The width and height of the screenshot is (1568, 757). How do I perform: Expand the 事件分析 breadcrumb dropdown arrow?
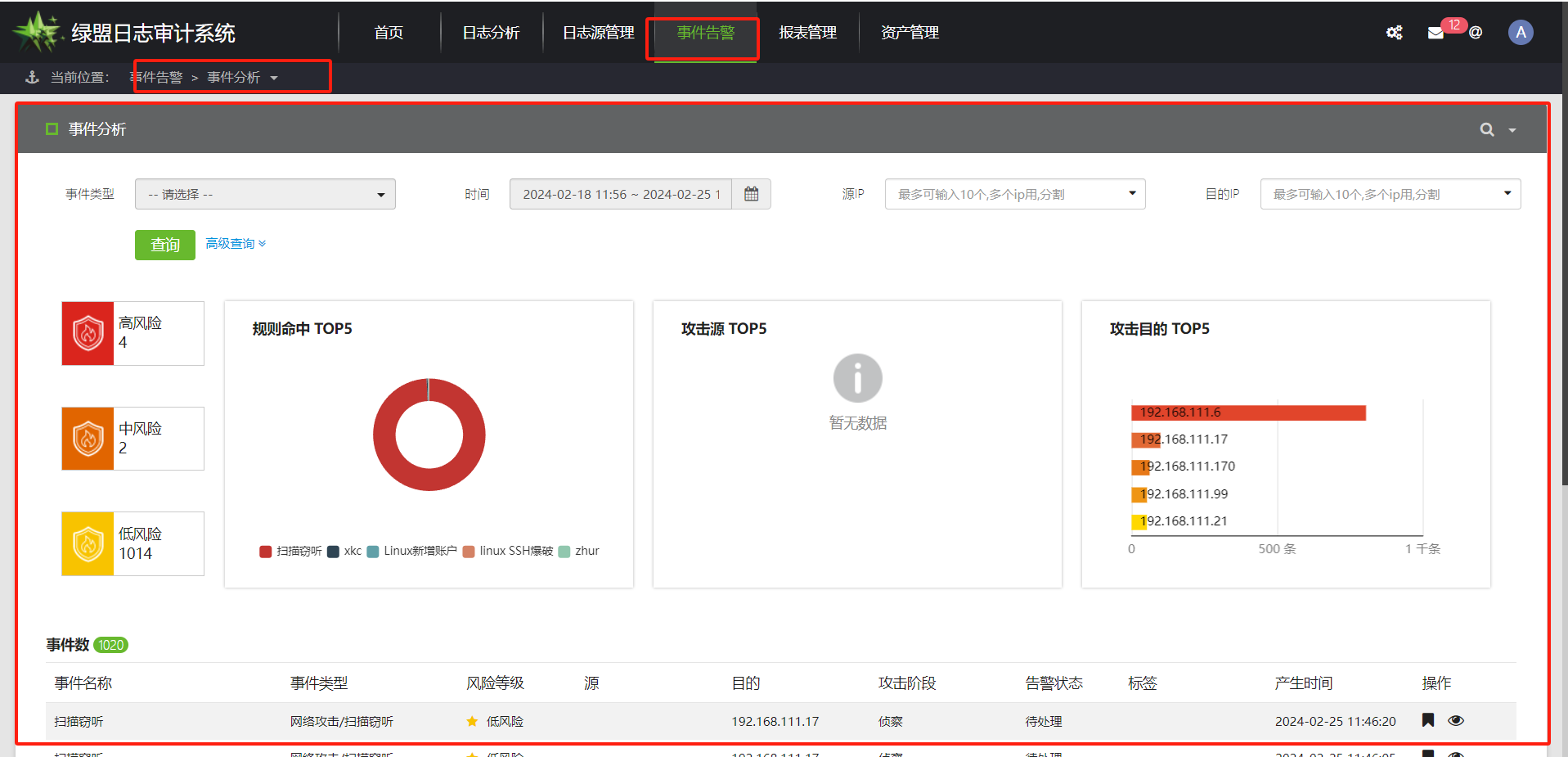274,78
